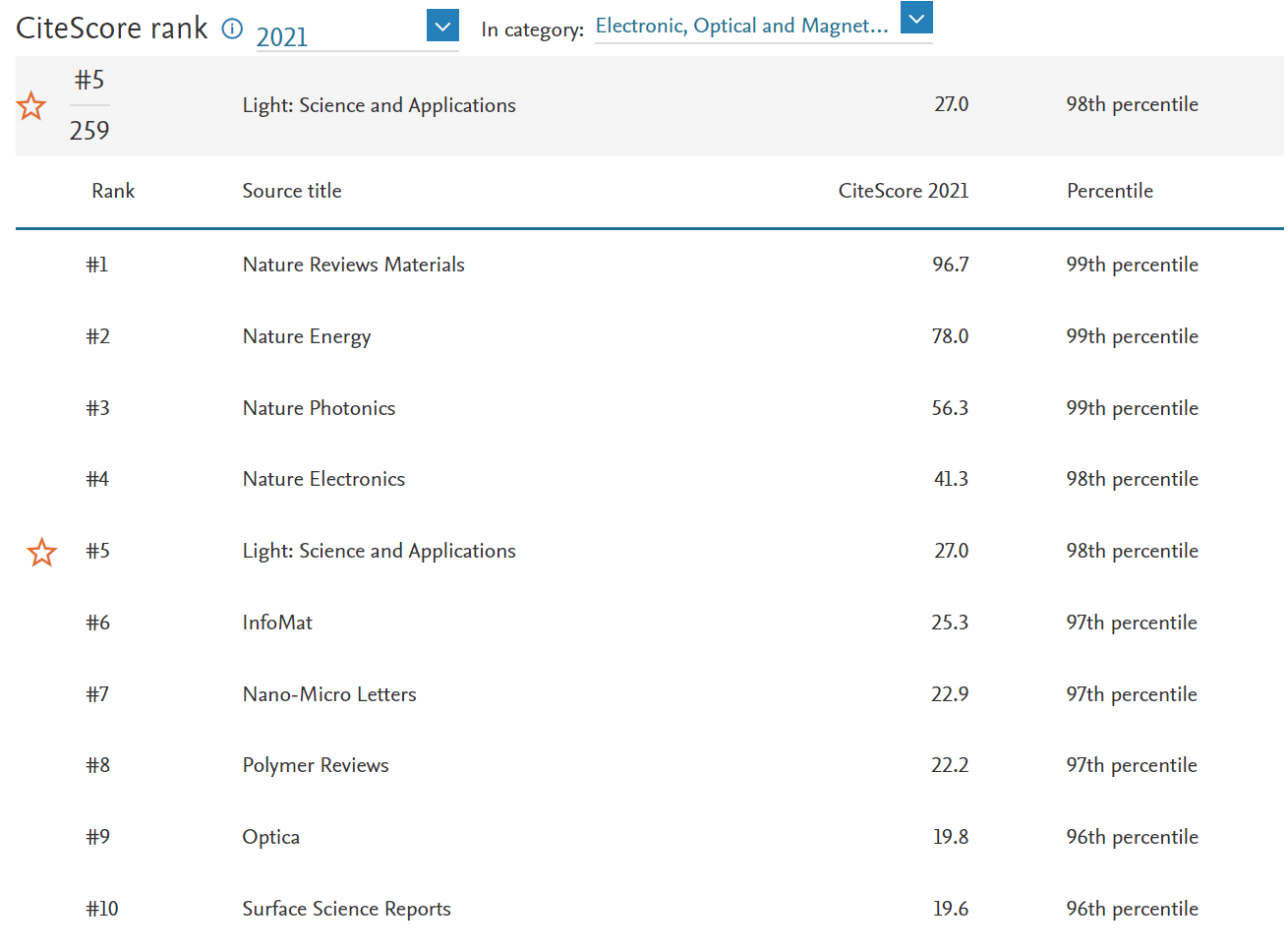Click the Percentile column header

click(x=1109, y=191)
